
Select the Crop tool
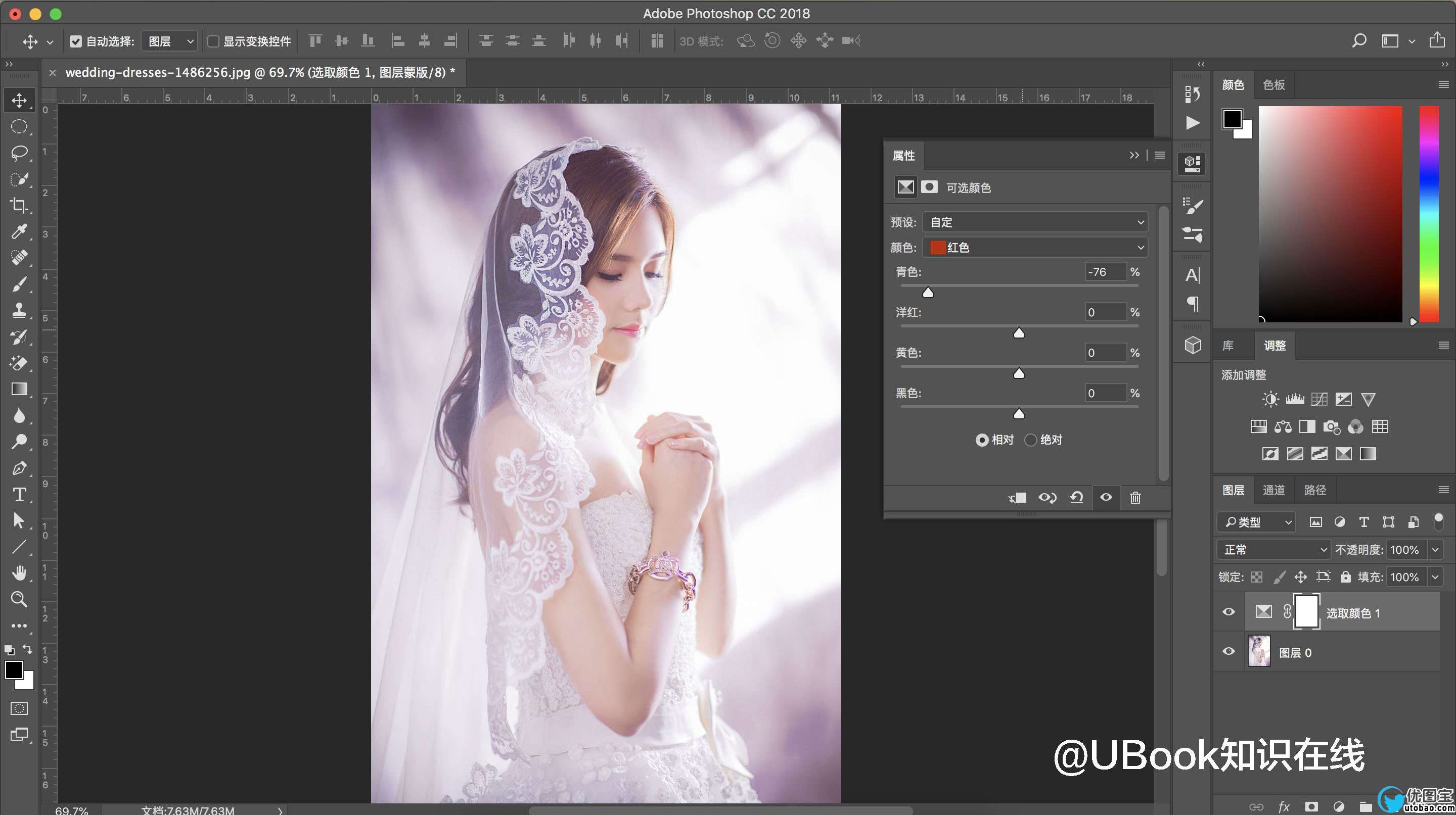click(19, 205)
